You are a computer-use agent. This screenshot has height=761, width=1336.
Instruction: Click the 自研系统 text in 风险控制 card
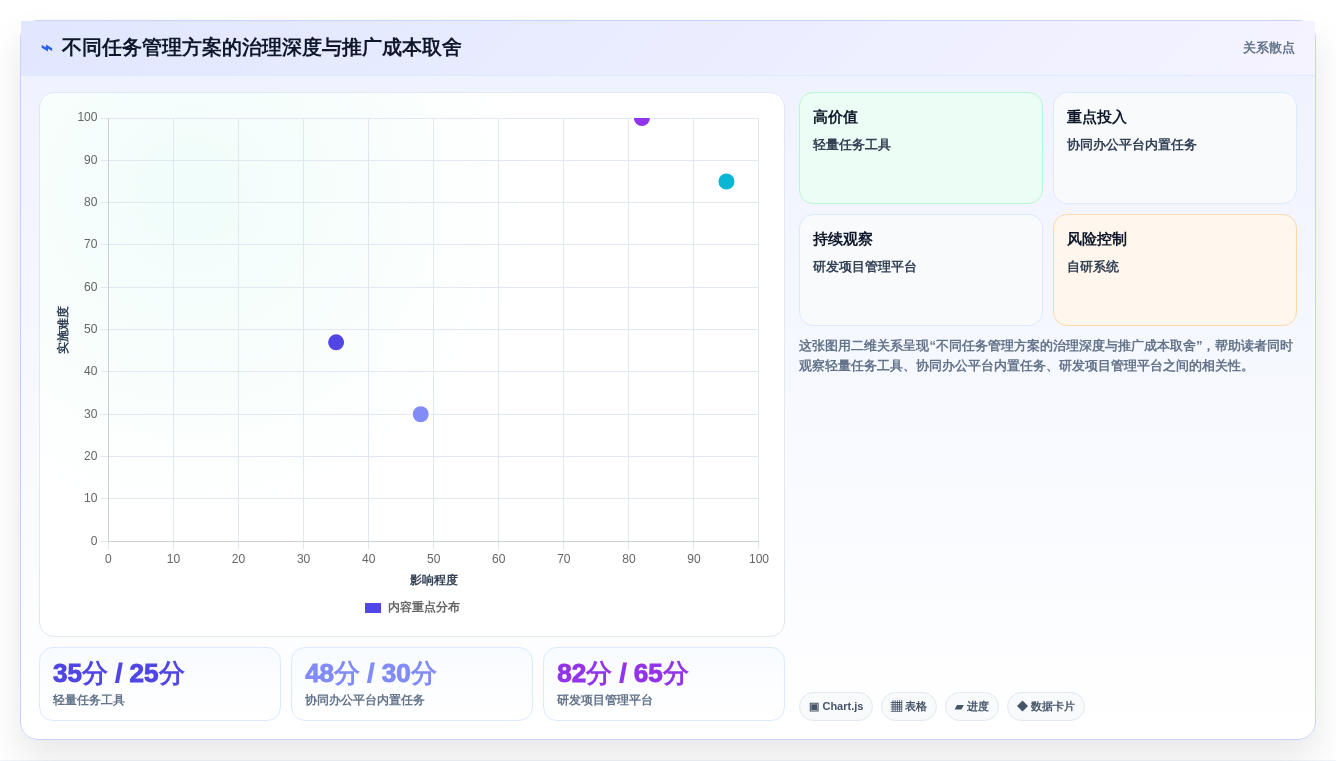click(1093, 267)
